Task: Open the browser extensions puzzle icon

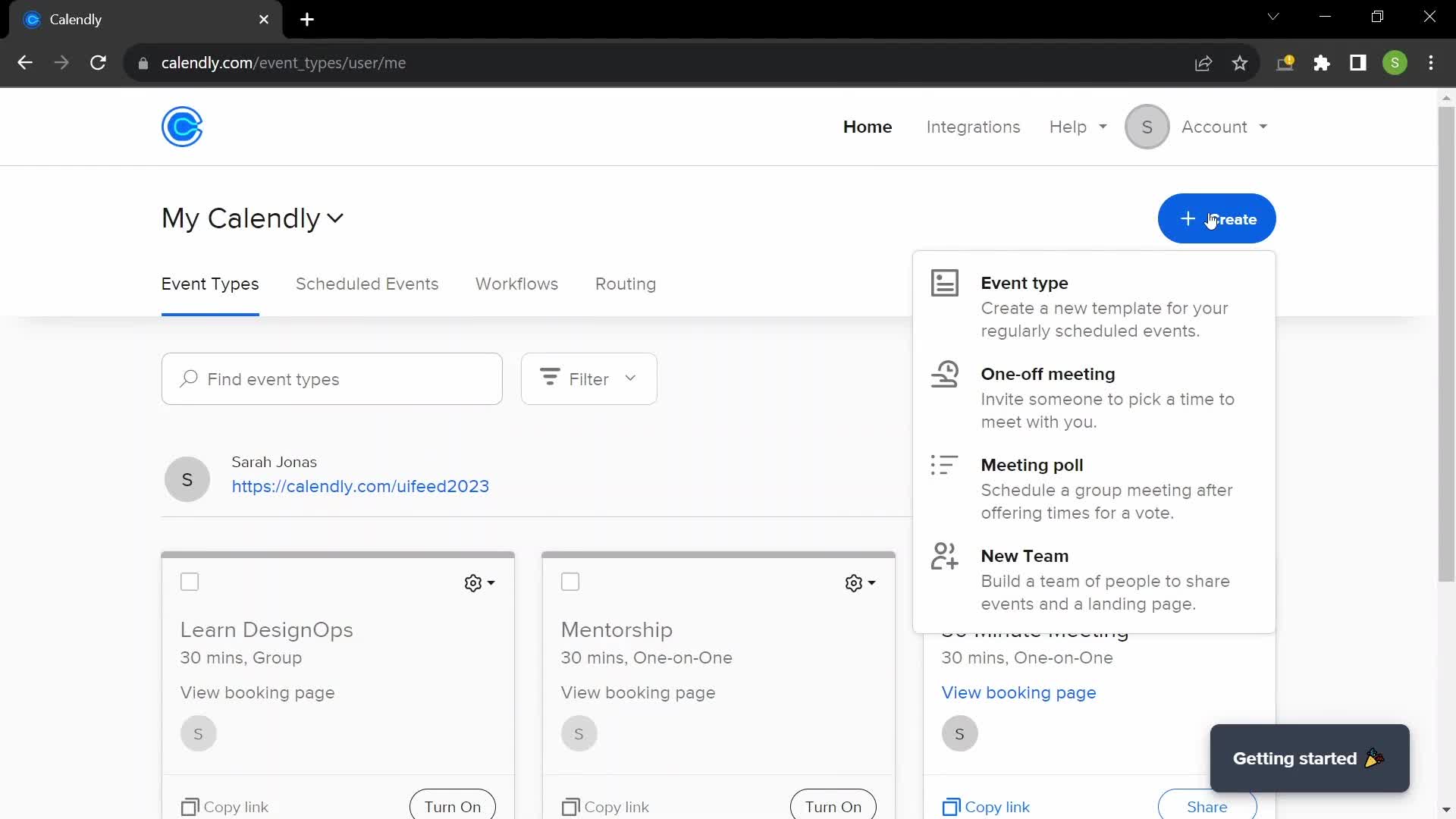Action: [1322, 63]
